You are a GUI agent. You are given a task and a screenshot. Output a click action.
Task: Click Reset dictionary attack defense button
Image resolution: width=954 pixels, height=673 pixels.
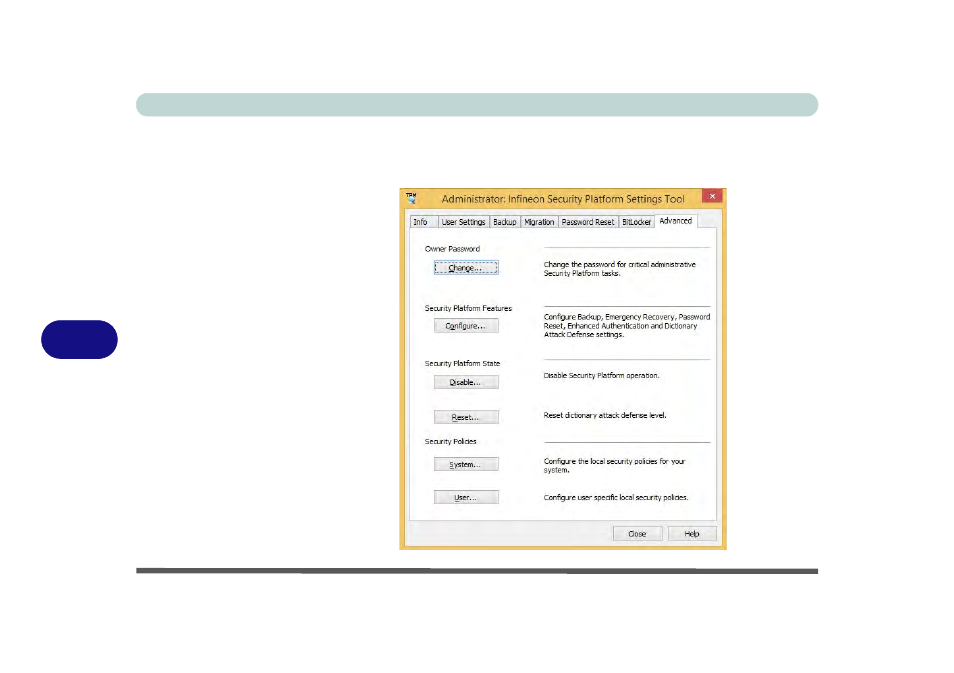click(x=466, y=417)
